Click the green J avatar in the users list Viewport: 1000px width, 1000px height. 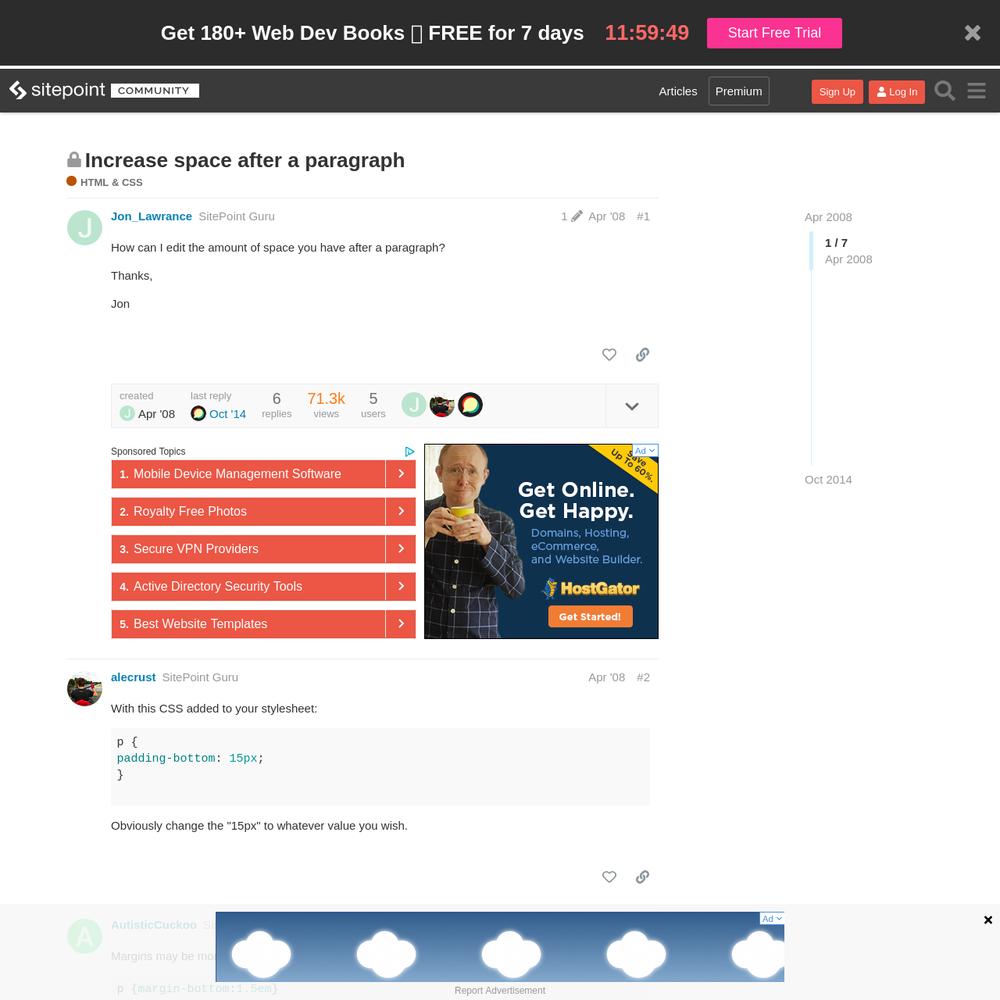pyautogui.click(x=413, y=404)
